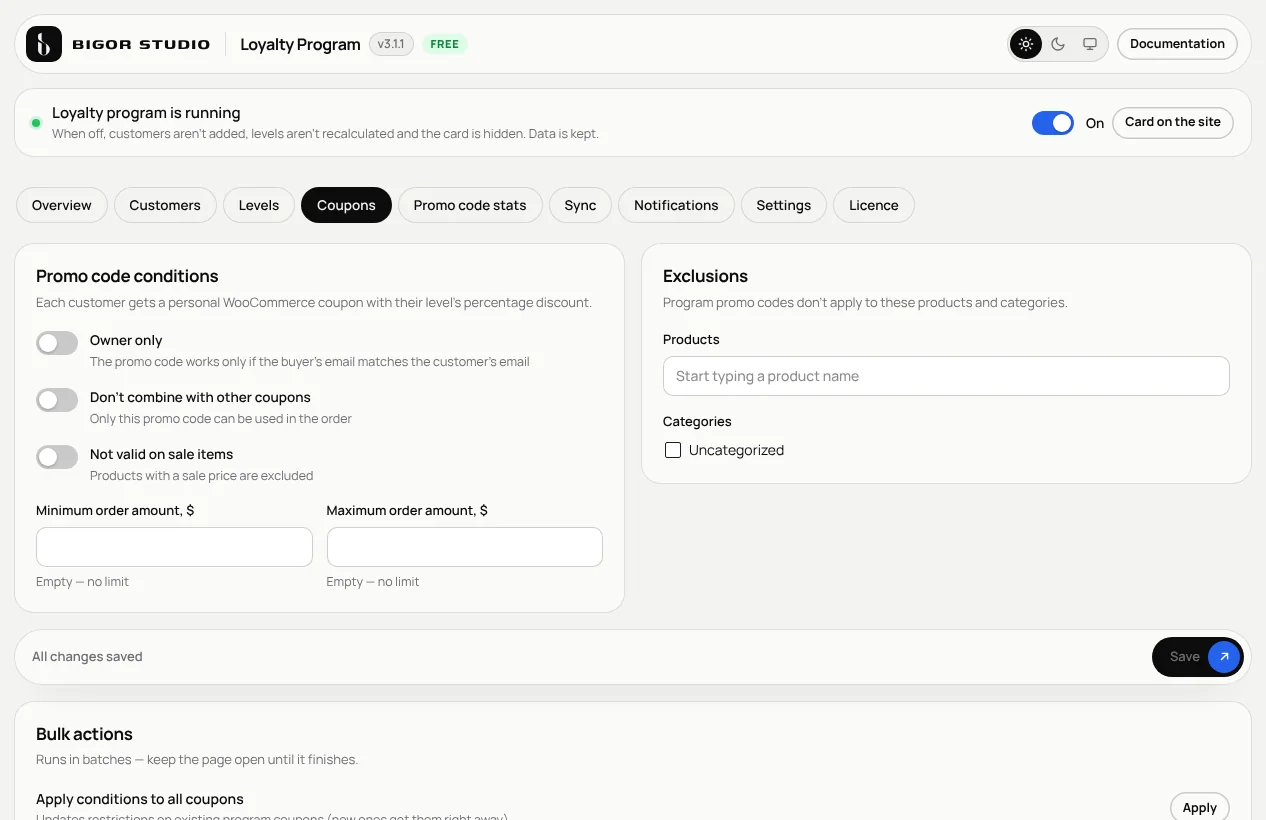This screenshot has height=820, width=1266.
Task: Select system theme monitor icon
Action: [1090, 44]
